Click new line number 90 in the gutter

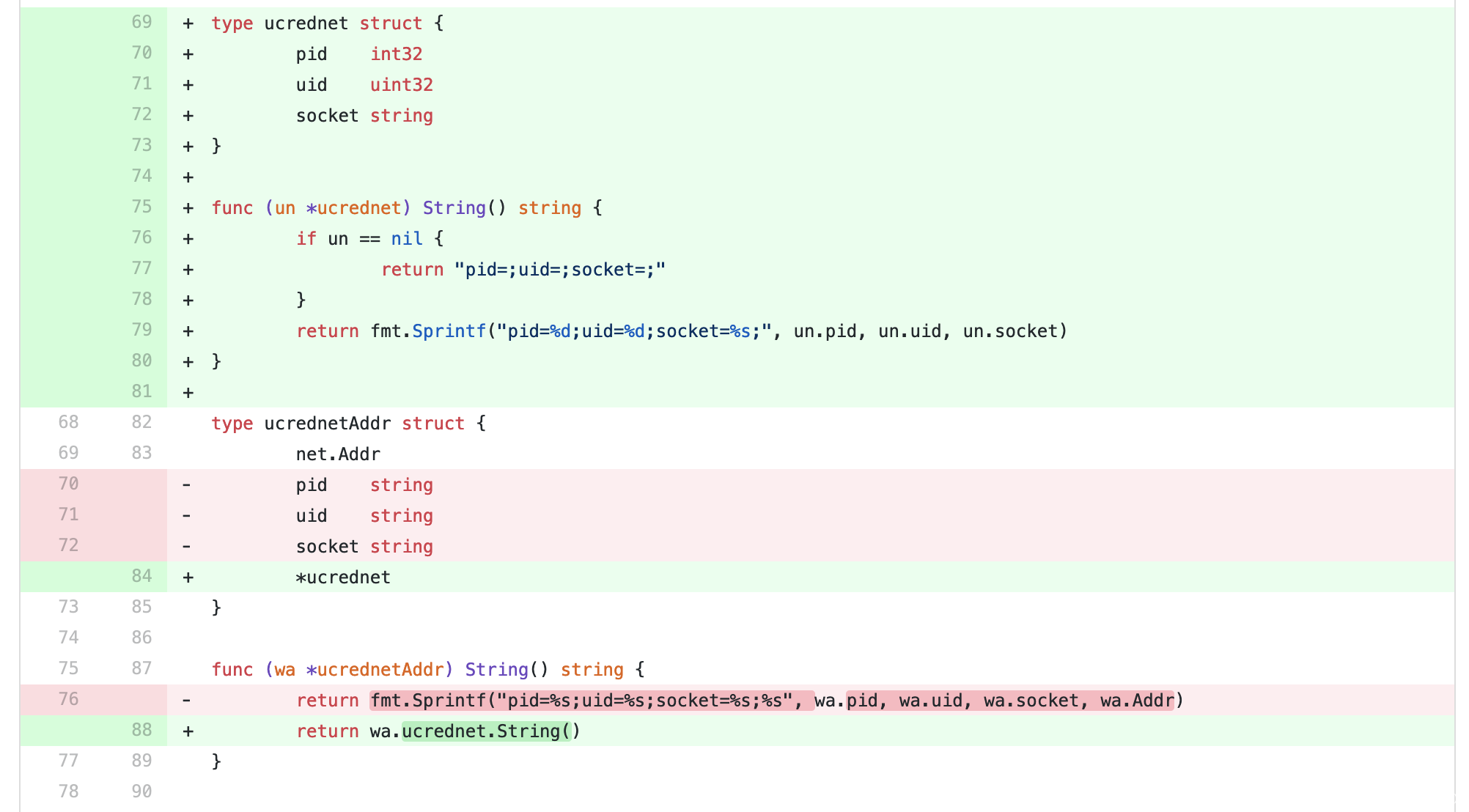141,791
